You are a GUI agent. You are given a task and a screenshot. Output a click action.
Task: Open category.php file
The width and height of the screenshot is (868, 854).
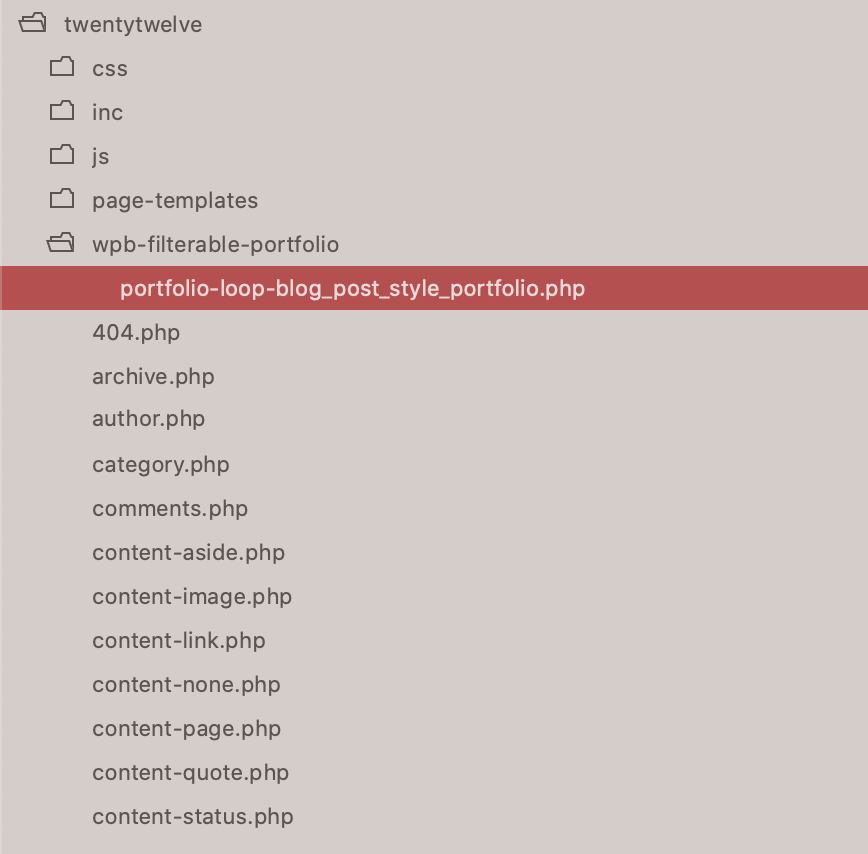[161, 465]
